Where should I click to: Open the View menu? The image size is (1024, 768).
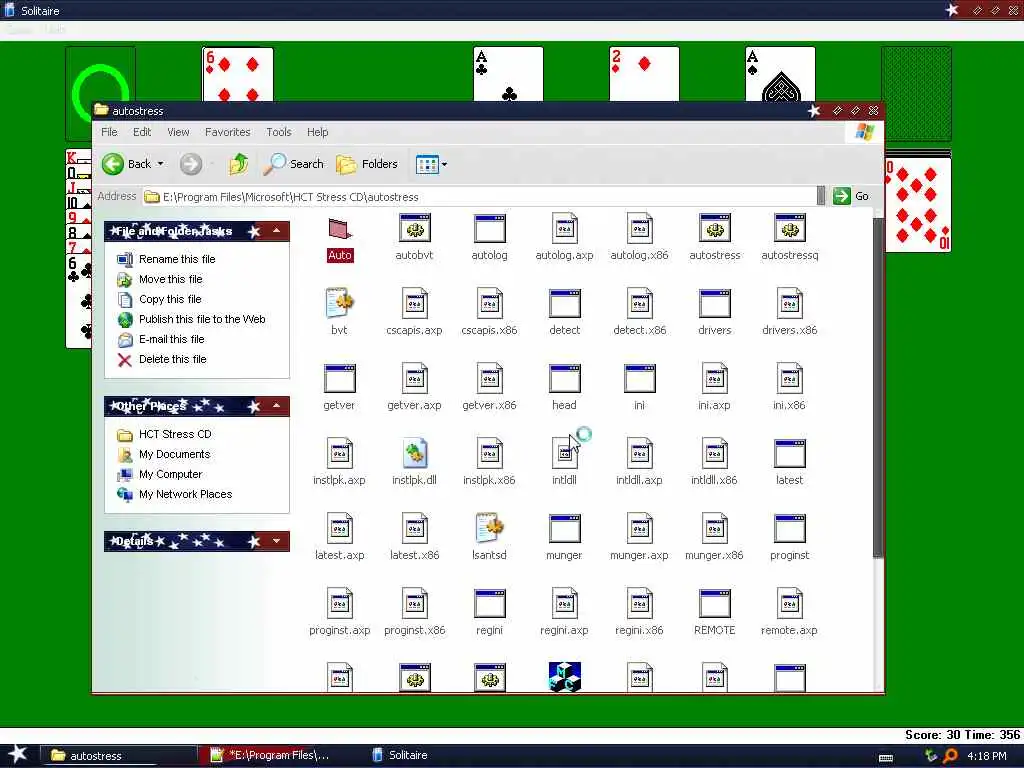click(x=178, y=132)
